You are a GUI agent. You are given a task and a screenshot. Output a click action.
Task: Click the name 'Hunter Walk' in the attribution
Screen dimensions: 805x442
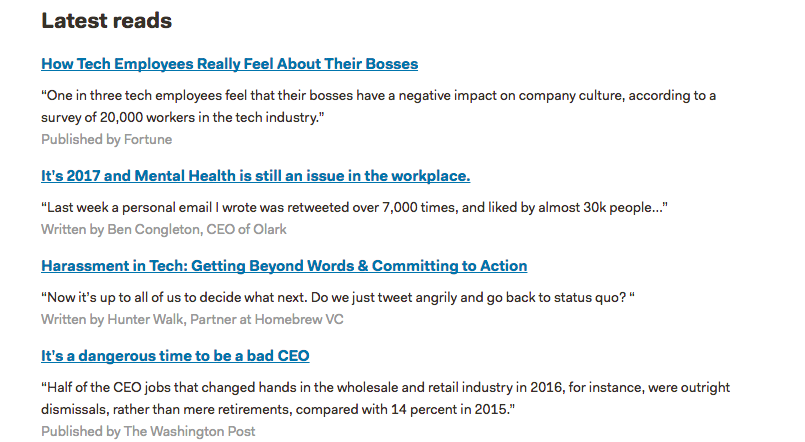click(145, 319)
